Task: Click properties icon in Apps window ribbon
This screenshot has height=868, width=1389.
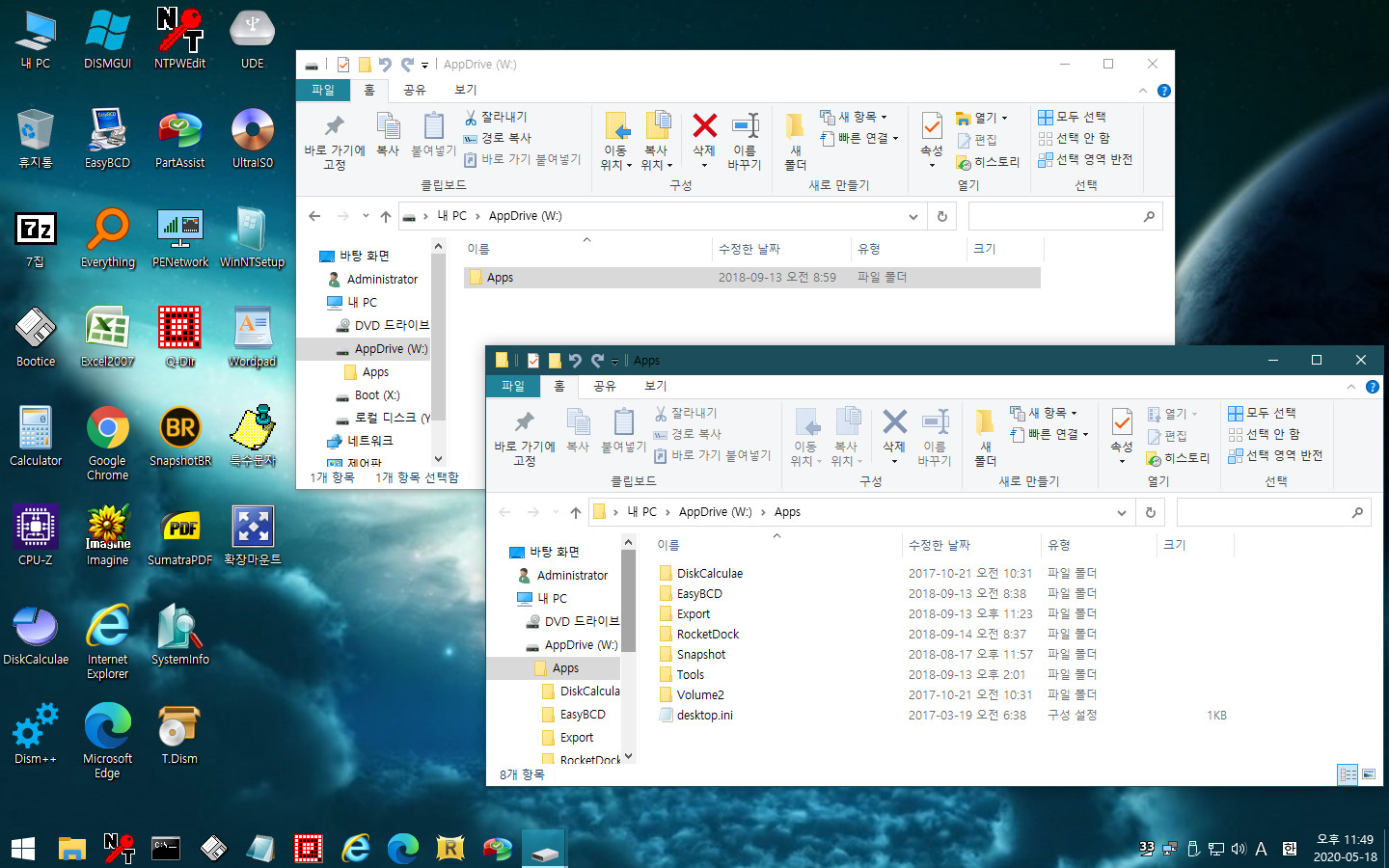Action: [1121, 421]
